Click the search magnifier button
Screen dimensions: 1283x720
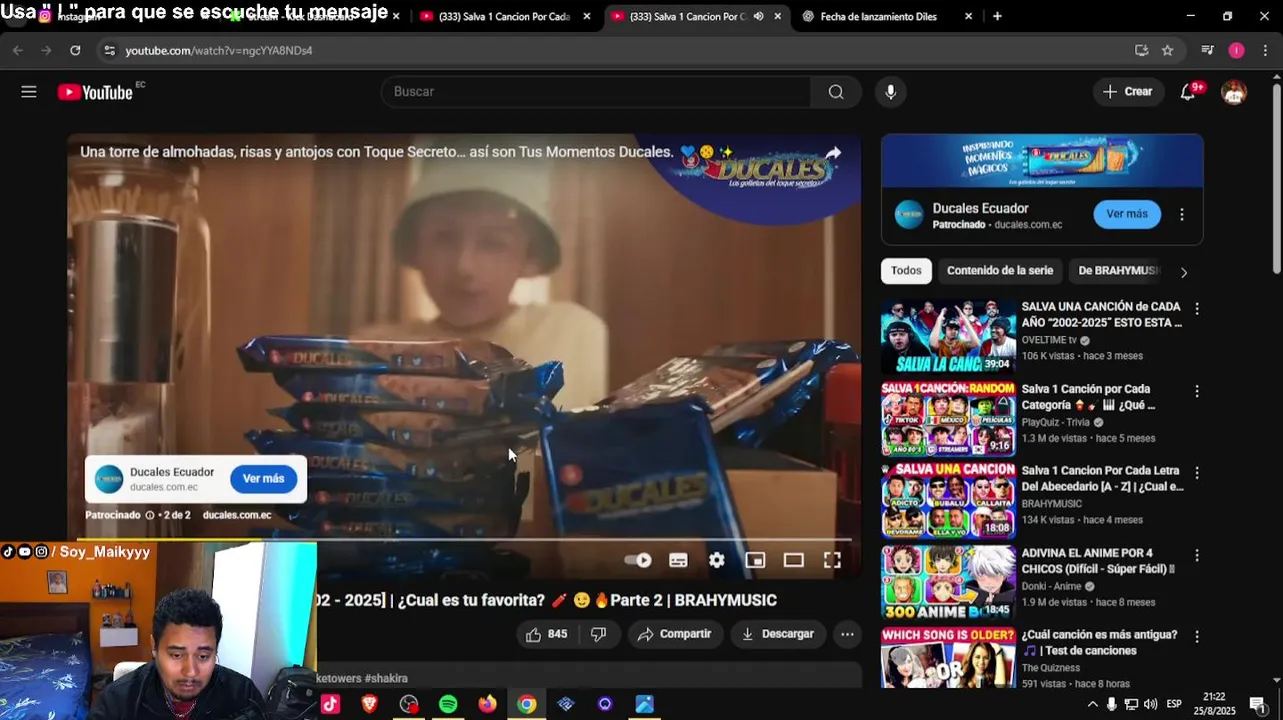coord(836,92)
